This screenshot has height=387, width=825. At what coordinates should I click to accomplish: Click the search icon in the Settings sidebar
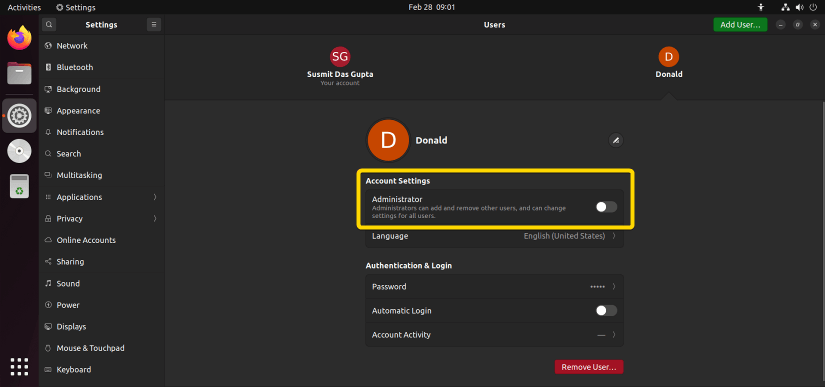coord(49,25)
